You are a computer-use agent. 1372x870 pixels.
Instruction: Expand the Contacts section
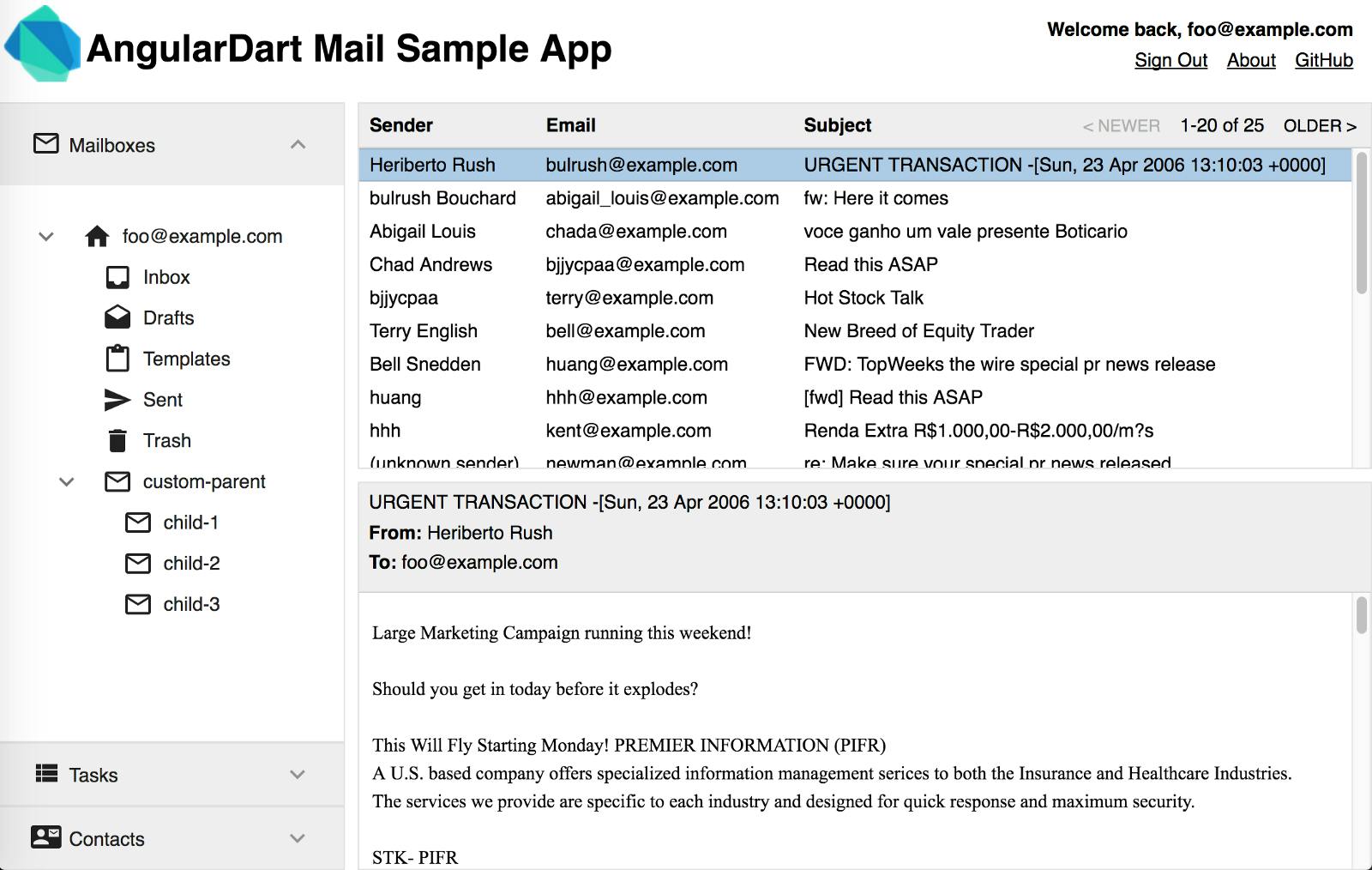click(x=298, y=838)
